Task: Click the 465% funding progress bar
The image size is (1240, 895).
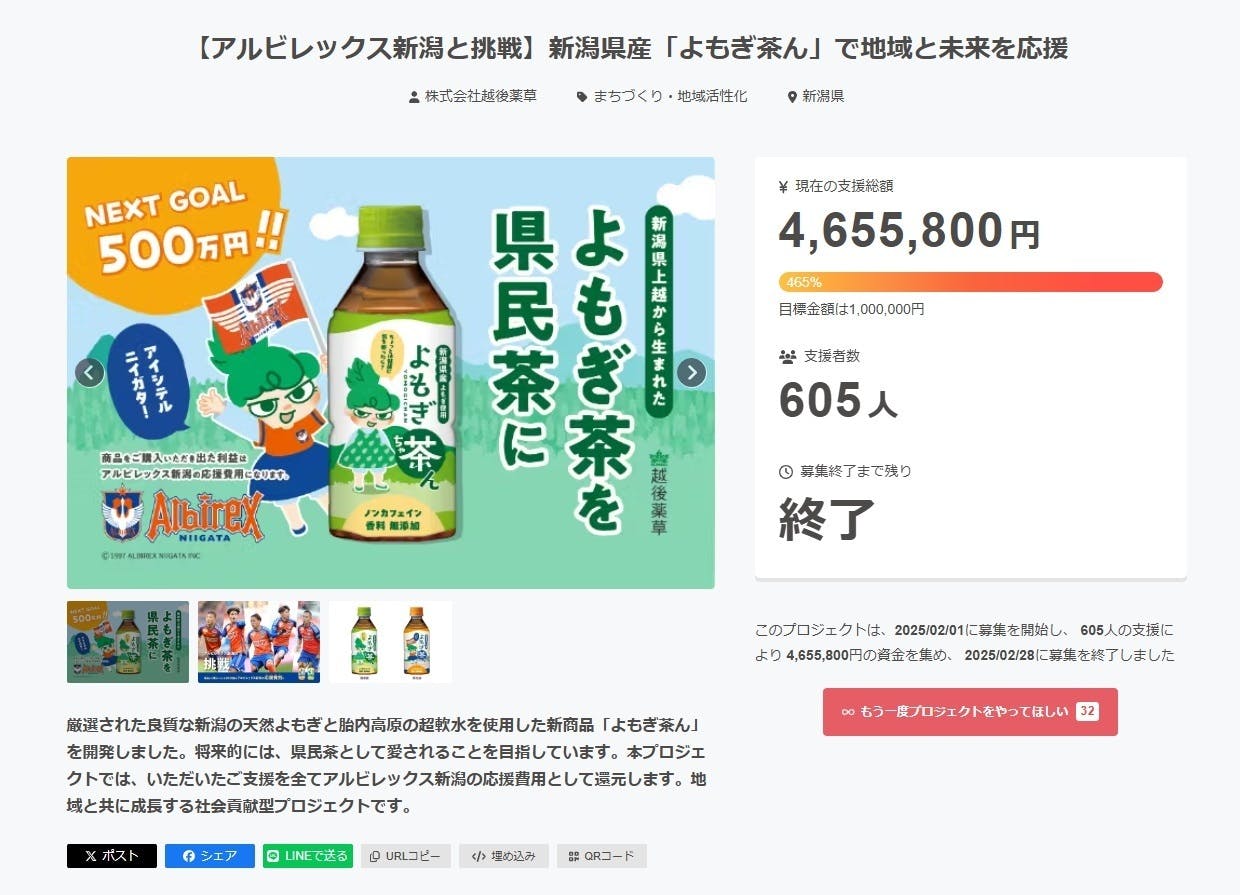Action: [x=970, y=282]
